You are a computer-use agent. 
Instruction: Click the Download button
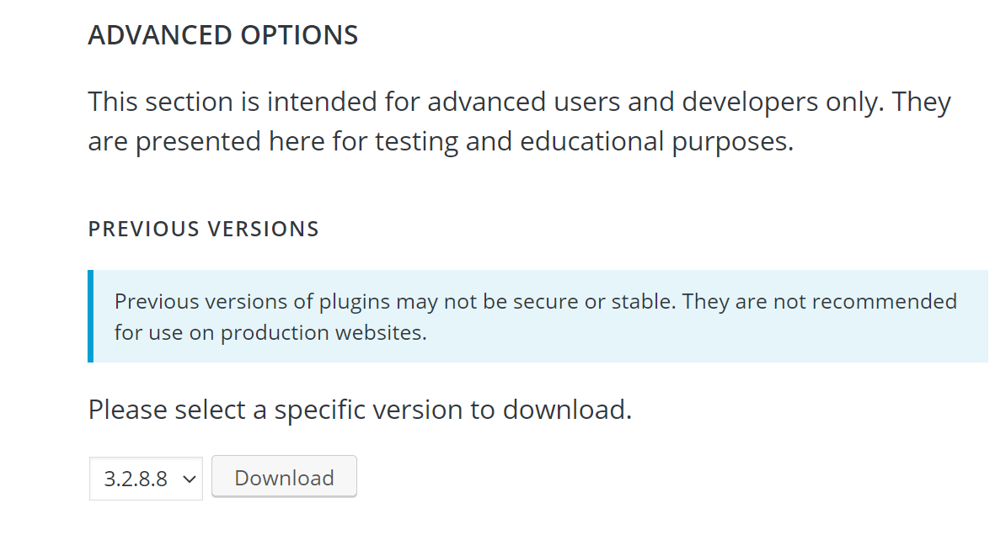coord(284,477)
